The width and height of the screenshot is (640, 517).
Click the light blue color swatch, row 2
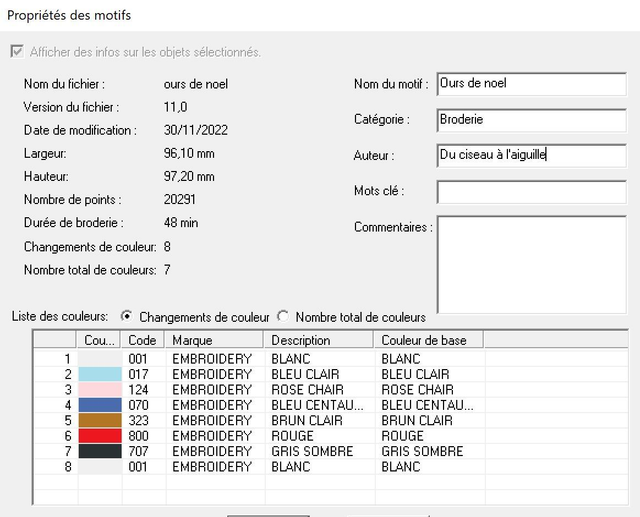point(100,374)
